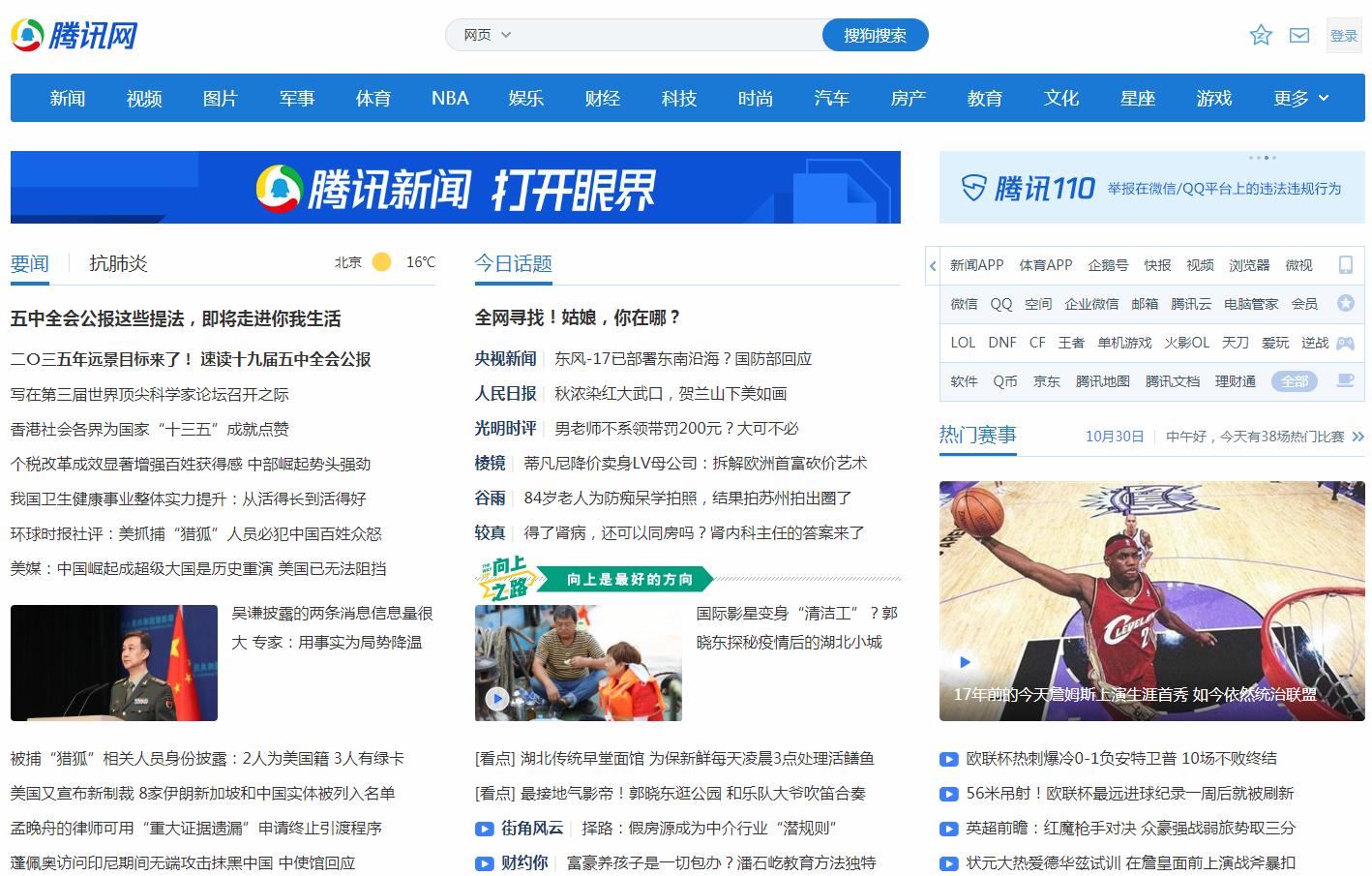The image size is (1372, 876).
Task: Click the favorites star icon
Action: click(x=1261, y=36)
